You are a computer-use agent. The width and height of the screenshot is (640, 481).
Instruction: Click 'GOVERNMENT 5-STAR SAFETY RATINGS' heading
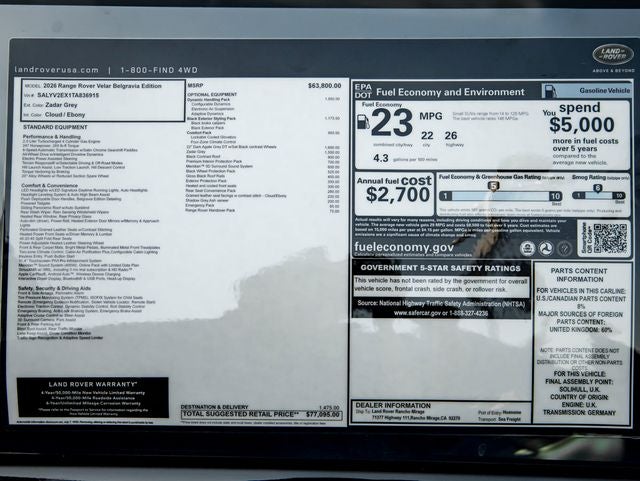point(441,268)
